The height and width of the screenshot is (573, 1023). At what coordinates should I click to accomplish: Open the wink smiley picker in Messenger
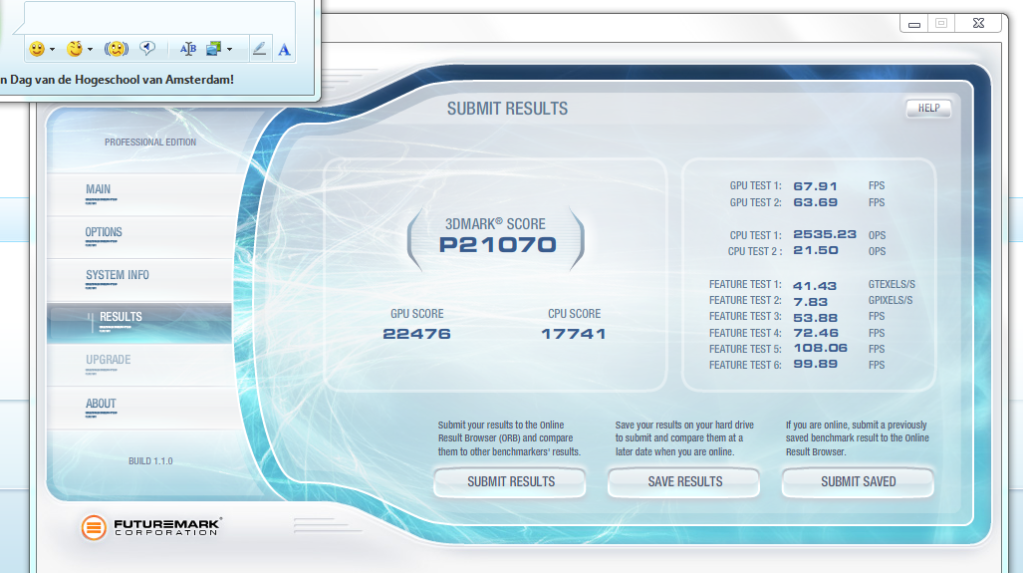click(75, 49)
